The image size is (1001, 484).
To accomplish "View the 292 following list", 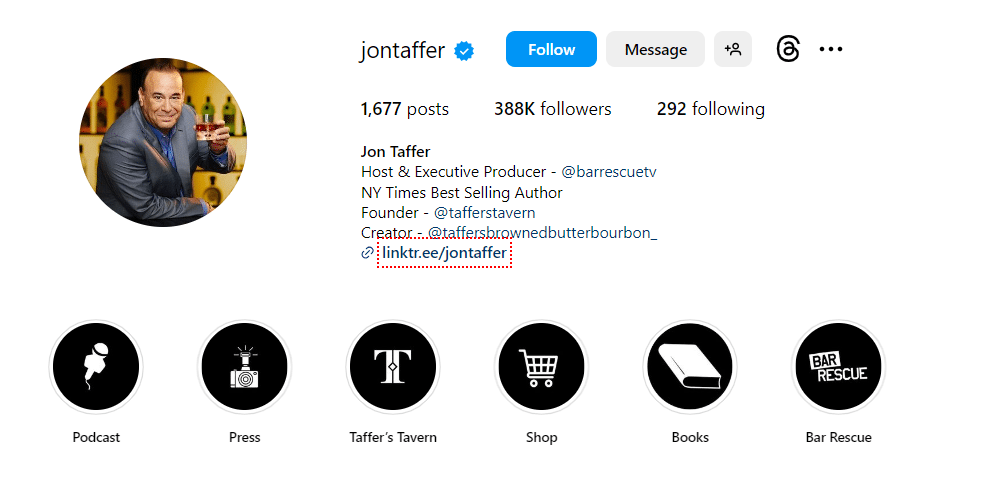I will tap(710, 109).
